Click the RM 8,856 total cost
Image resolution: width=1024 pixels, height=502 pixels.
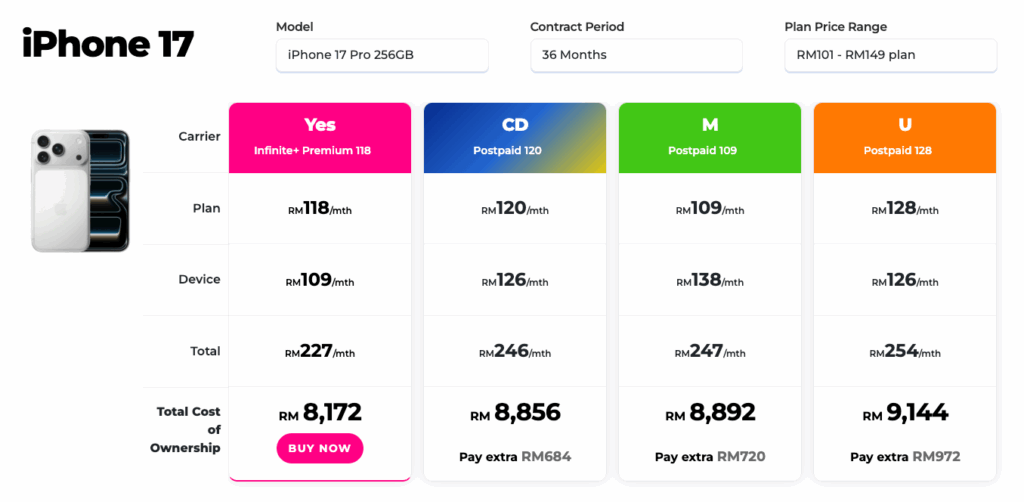[515, 413]
